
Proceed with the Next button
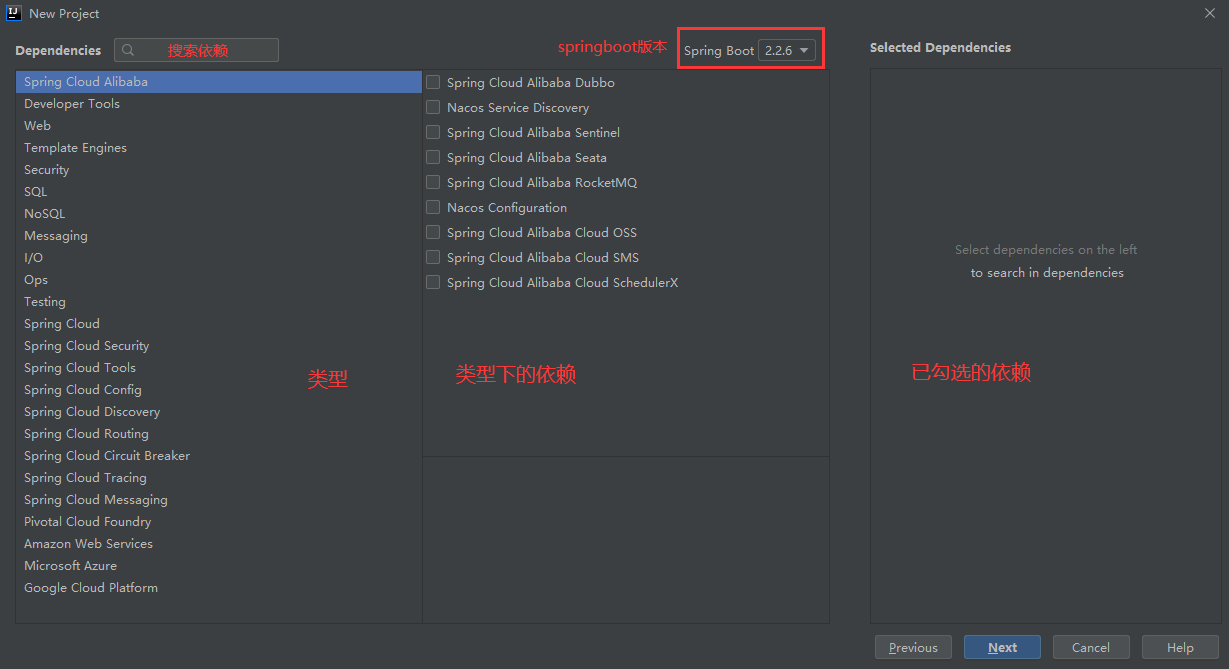(1002, 647)
